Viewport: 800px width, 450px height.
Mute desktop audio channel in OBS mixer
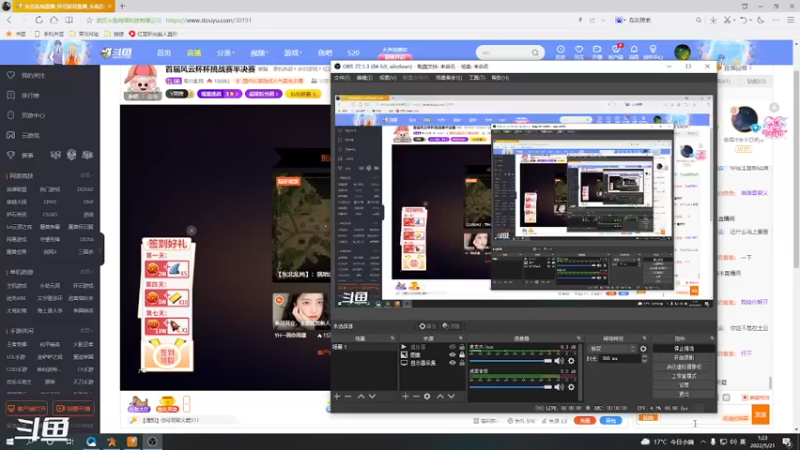point(559,387)
